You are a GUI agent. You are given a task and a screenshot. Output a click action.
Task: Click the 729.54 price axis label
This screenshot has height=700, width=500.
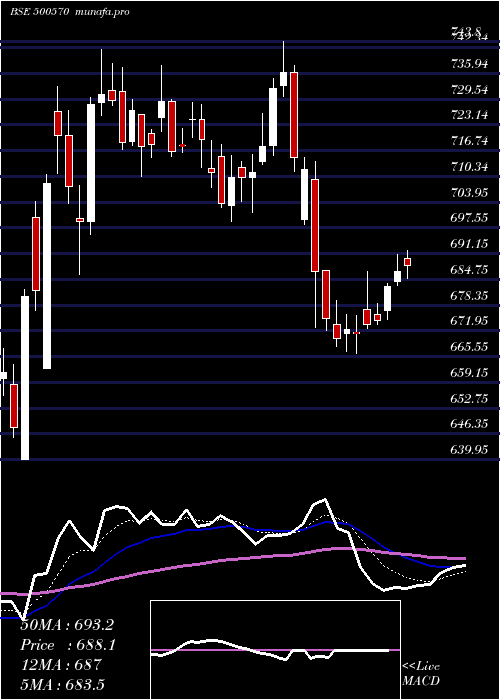pos(469,90)
